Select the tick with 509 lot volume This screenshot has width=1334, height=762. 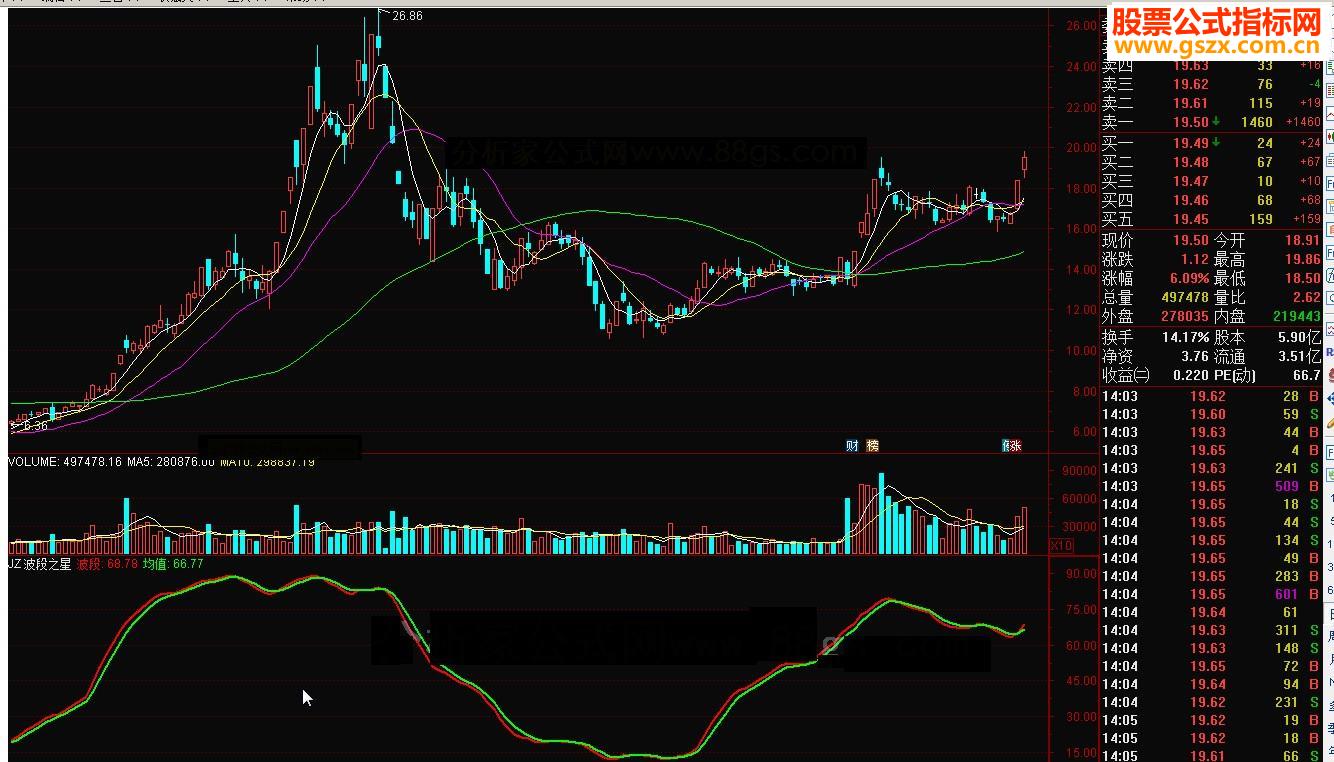pos(1210,486)
